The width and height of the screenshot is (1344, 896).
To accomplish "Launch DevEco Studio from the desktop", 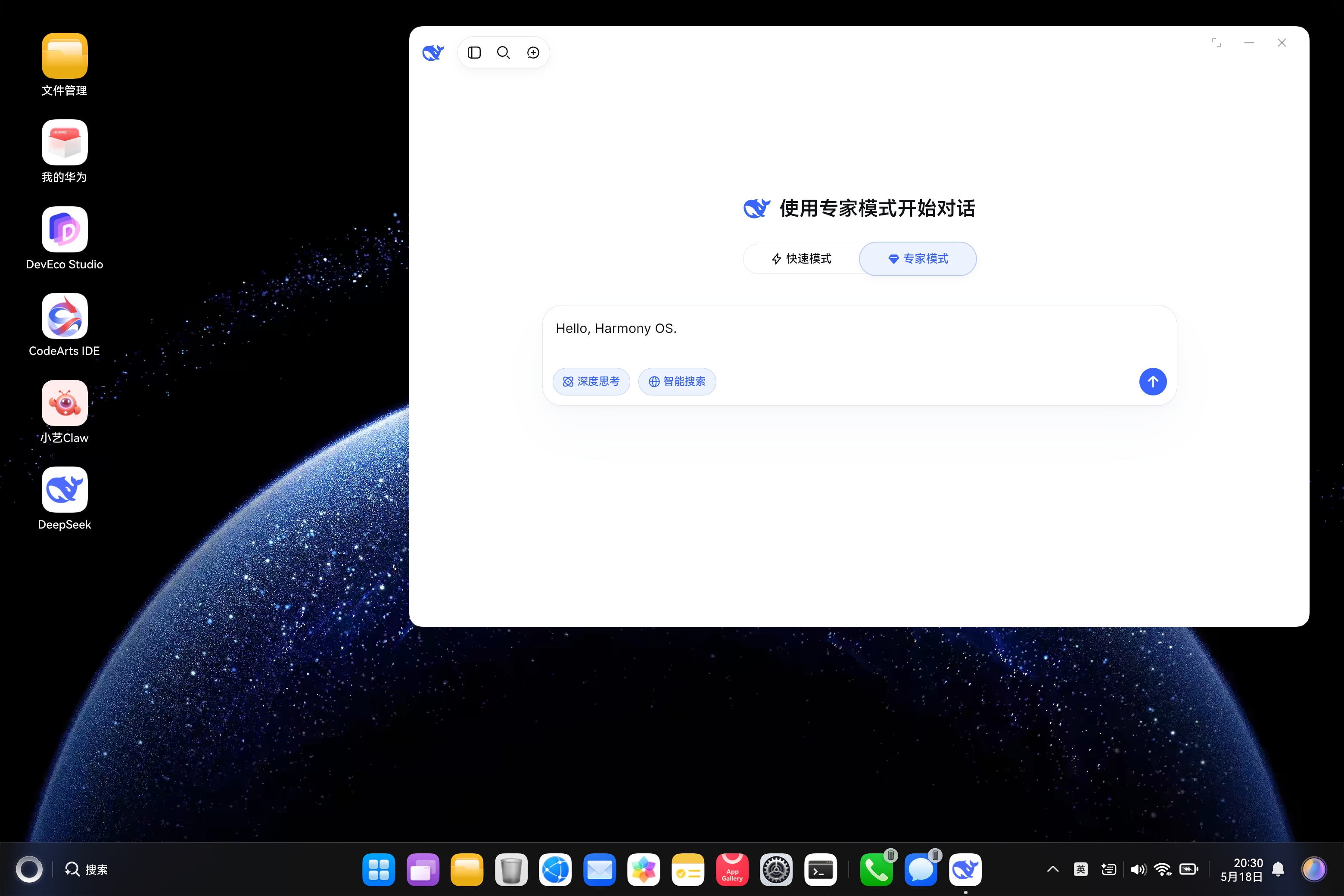I will coord(65,238).
